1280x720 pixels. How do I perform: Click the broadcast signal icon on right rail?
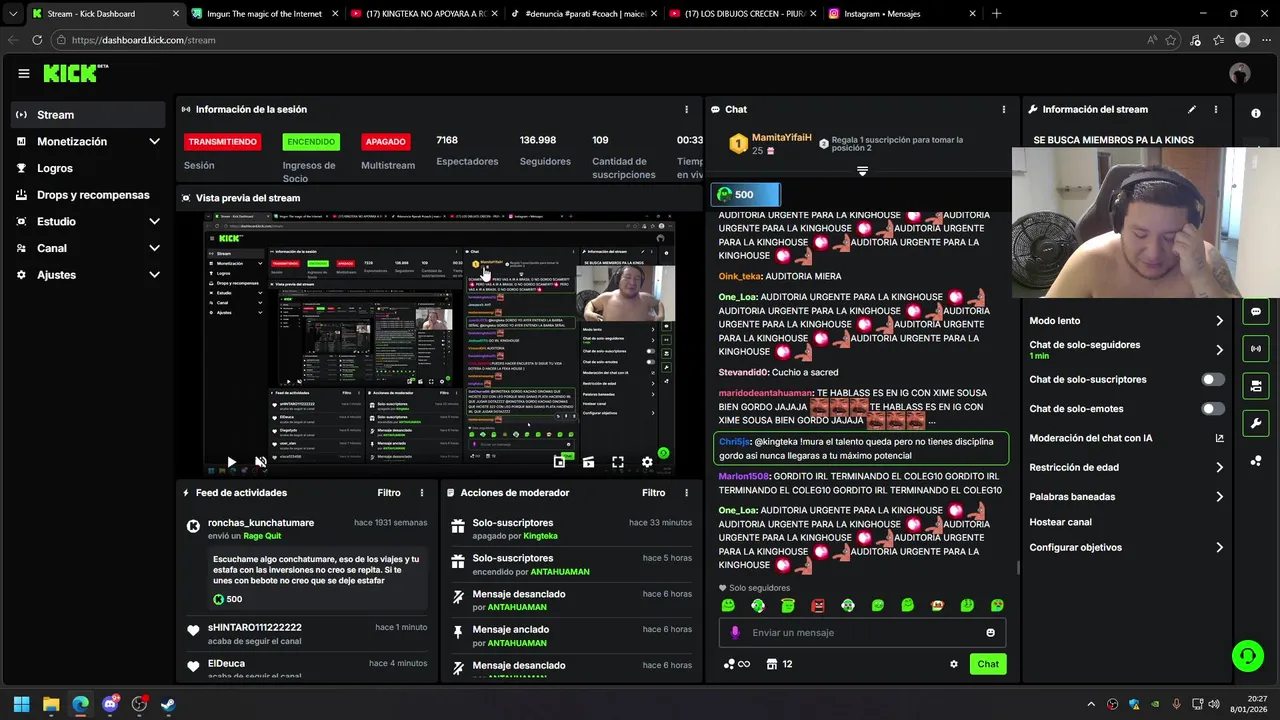tap(1256, 349)
